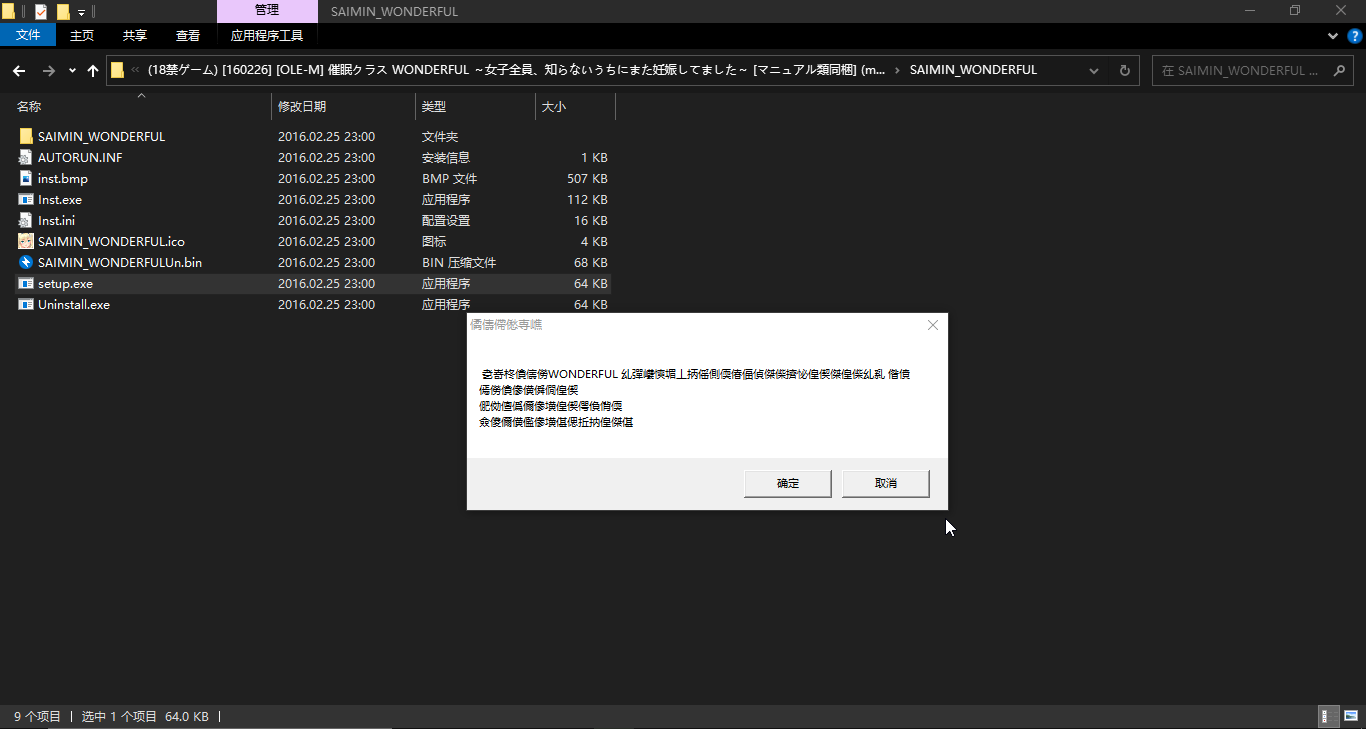The width and height of the screenshot is (1366, 729).
Task: Click the up directory arrow
Action: tap(93, 71)
